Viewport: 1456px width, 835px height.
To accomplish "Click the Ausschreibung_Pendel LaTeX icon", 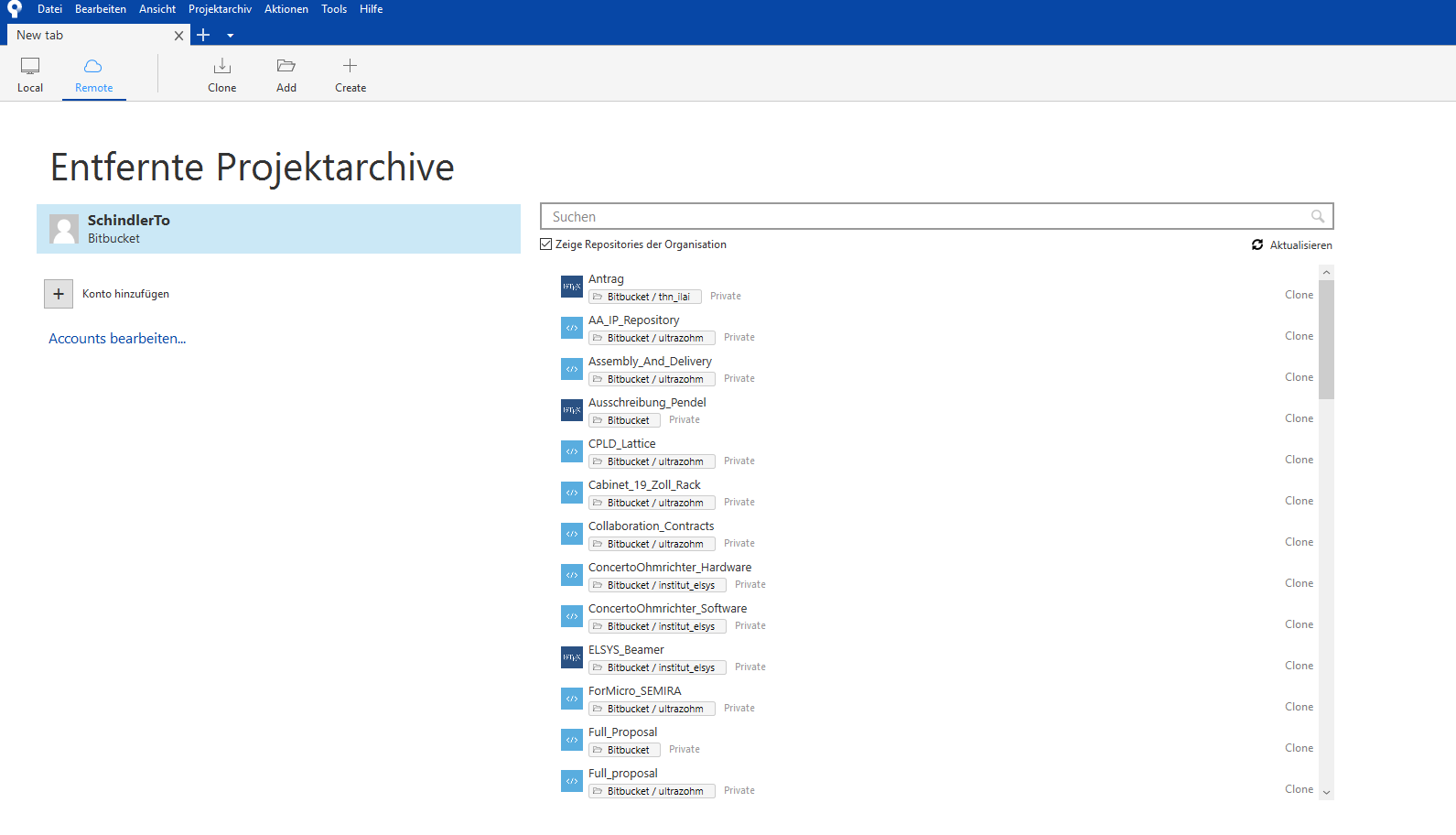I will pyautogui.click(x=572, y=410).
